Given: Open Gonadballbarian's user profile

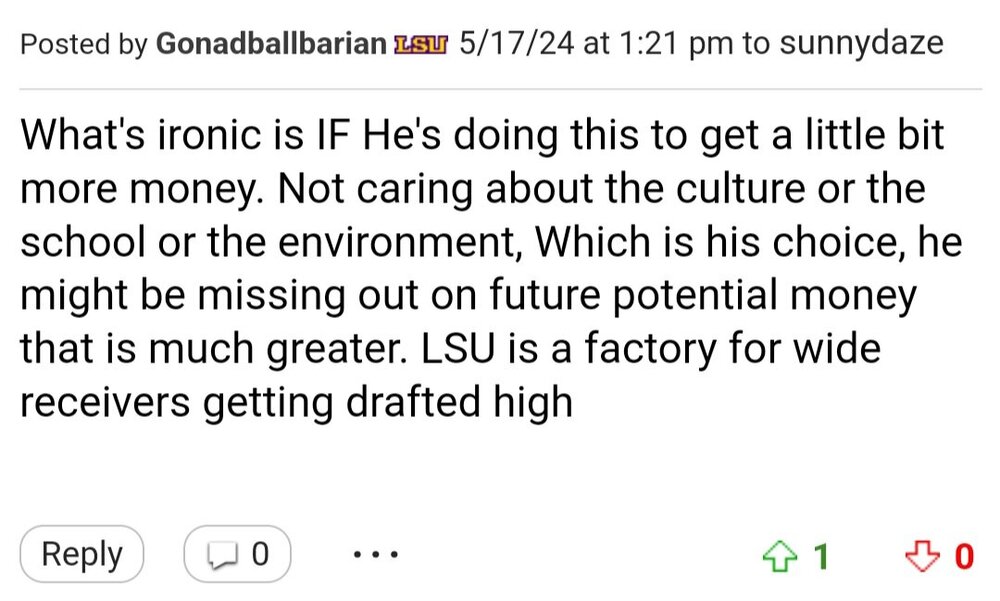Looking at the screenshot, I should (271, 44).
